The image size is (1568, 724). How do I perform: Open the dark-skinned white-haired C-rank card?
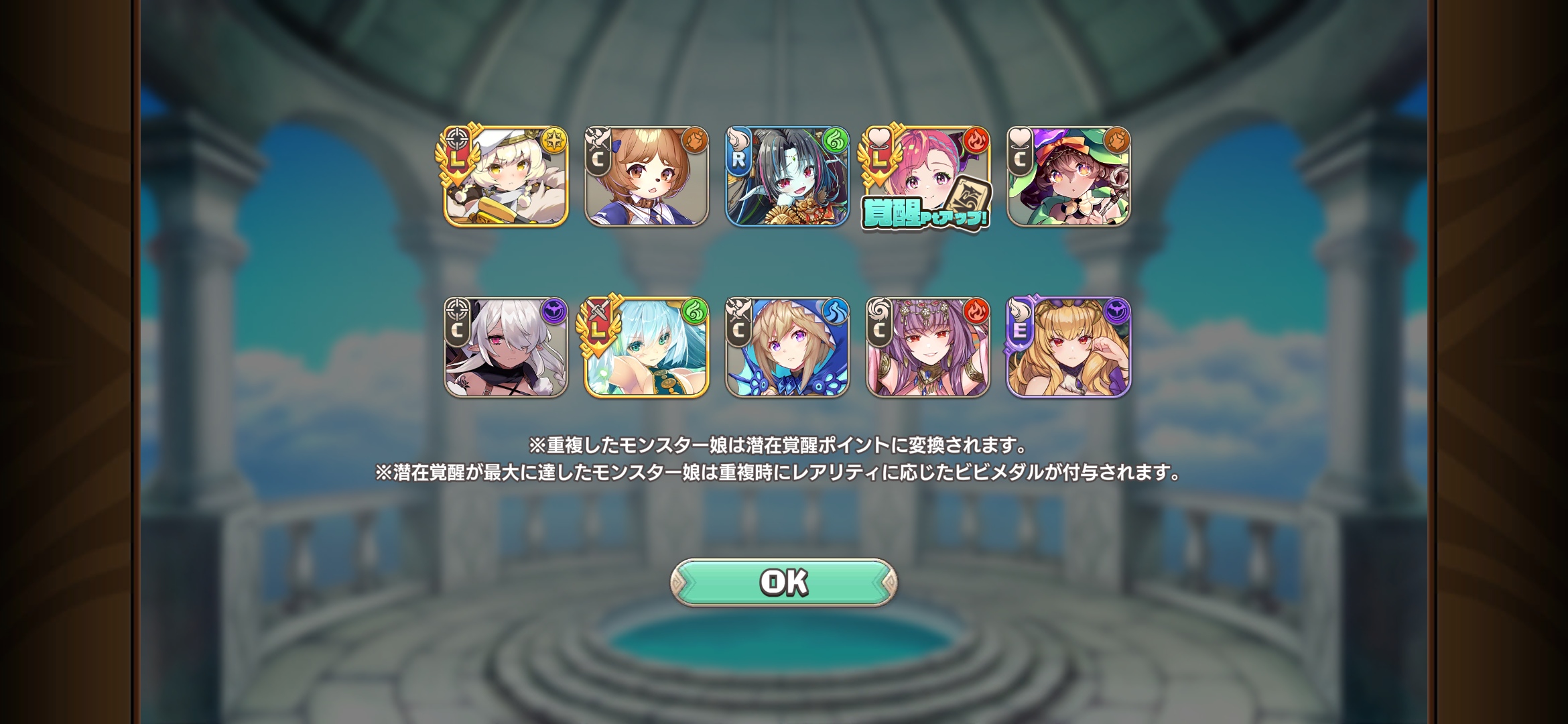(x=506, y=347)
